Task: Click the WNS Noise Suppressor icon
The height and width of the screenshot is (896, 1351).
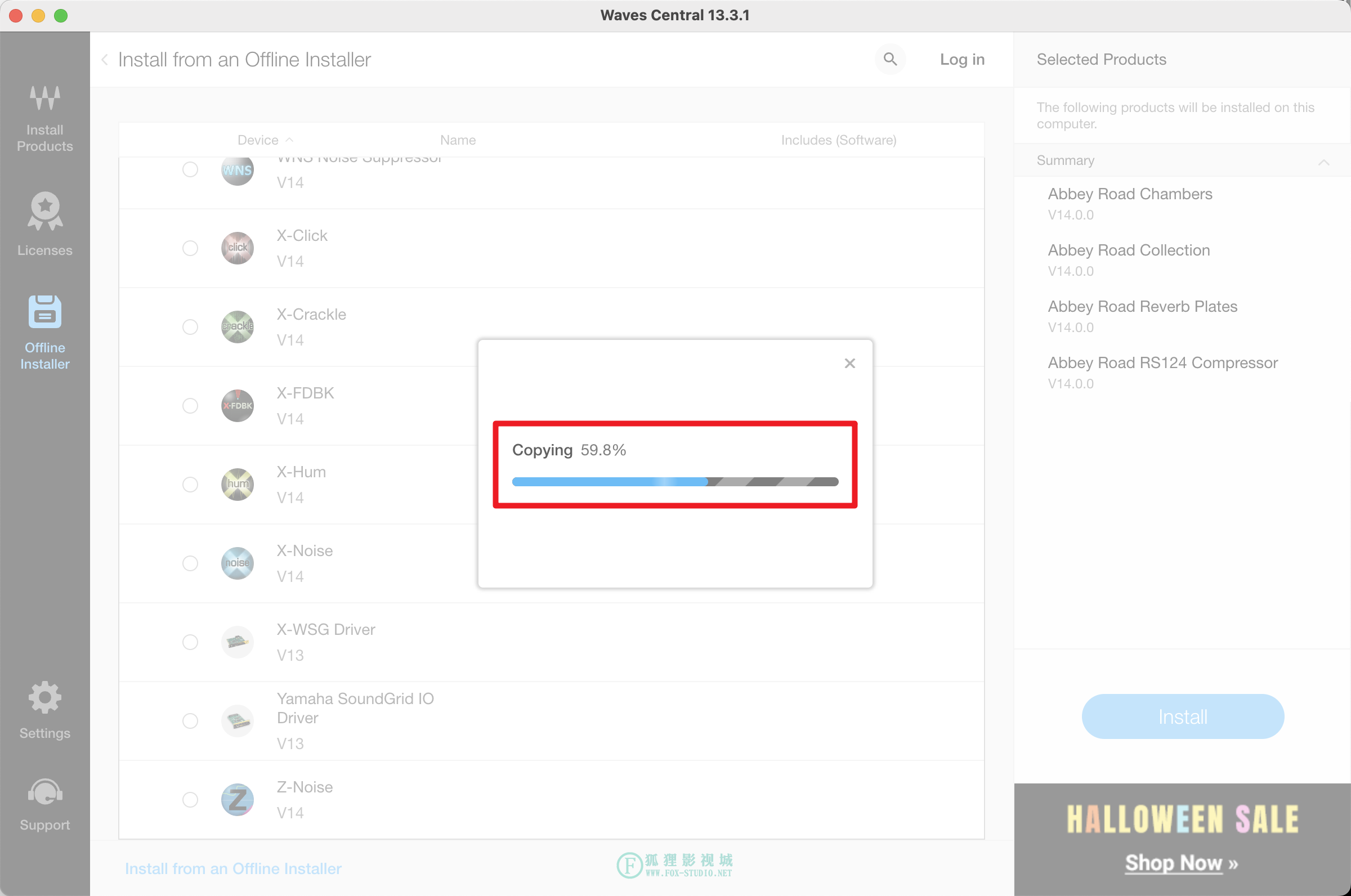Action: (237, 171)
